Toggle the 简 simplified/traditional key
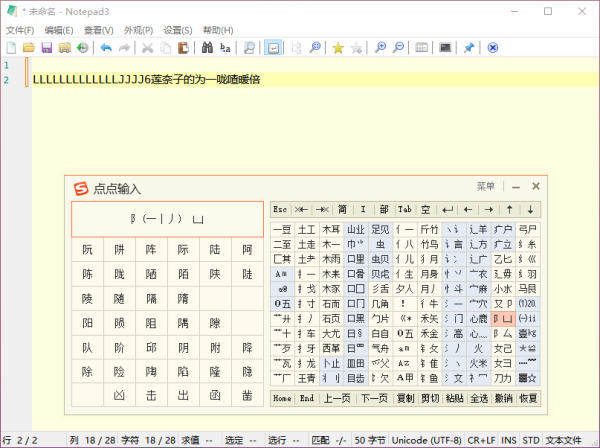The image size is (600, 448). click(x=342, y=210)
